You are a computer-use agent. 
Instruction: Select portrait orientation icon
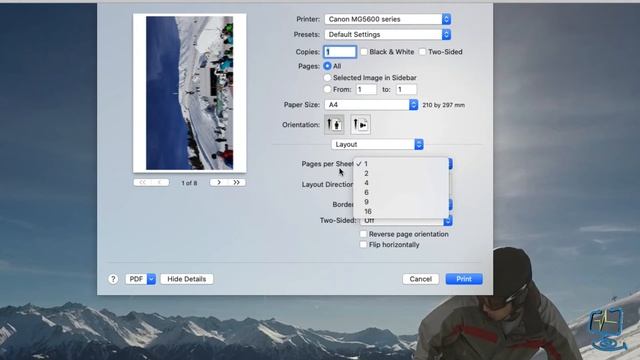pos(334,124)
